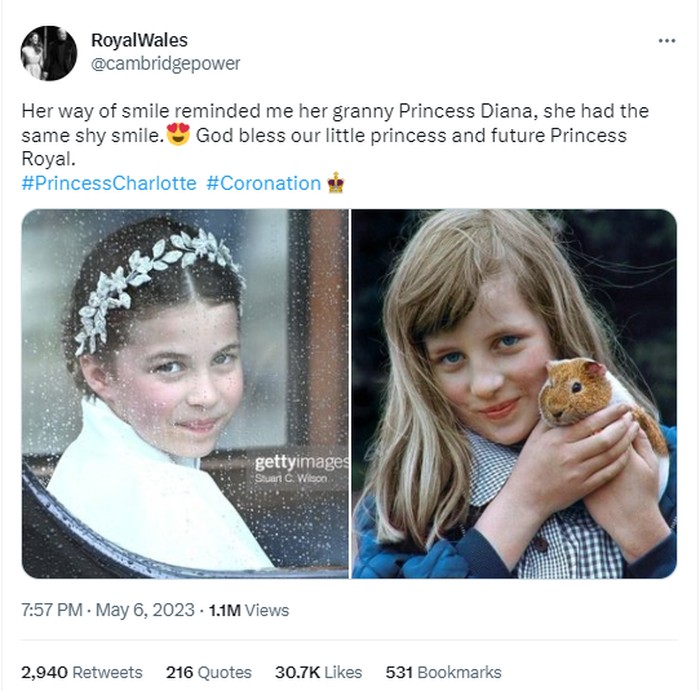See who gave the 30.7K Likes
The image size is (700, 691).
point(317,672)
